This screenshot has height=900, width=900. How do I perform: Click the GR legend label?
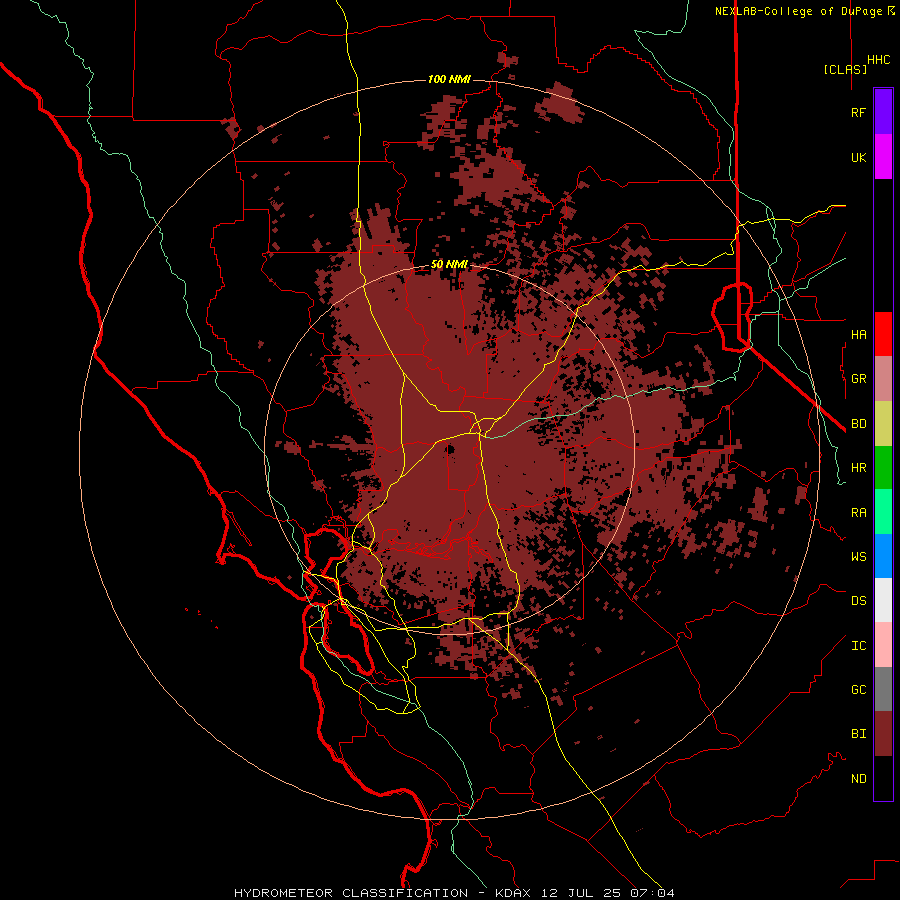coord(858,379)
